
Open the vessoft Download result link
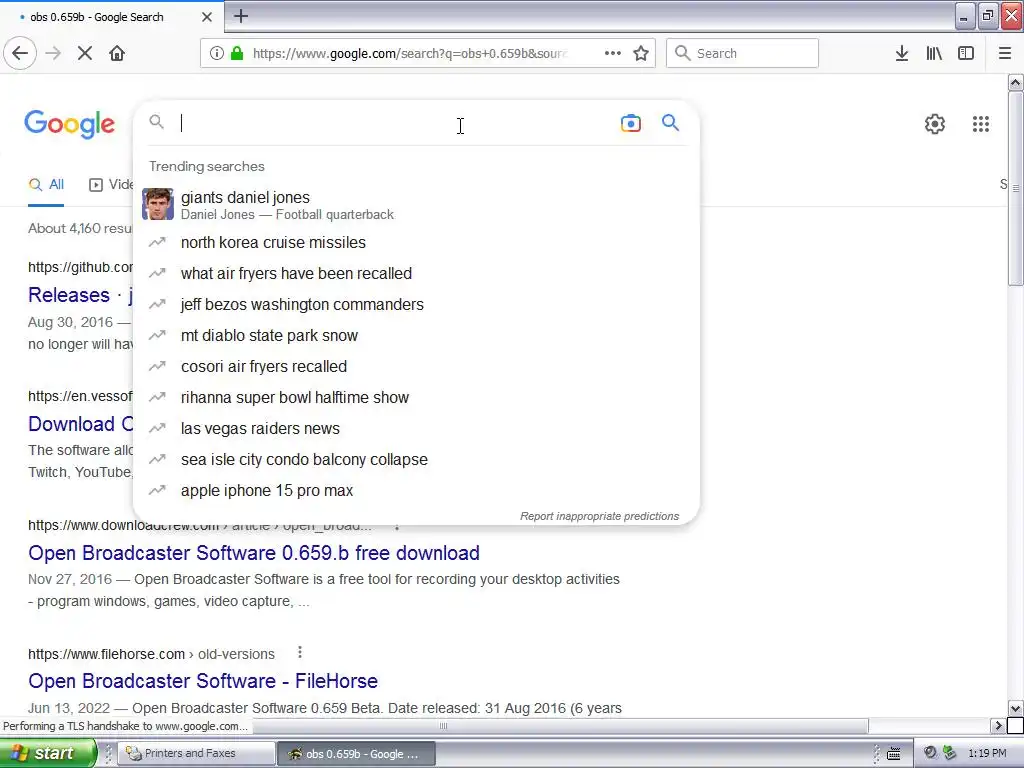pos(80,424)
